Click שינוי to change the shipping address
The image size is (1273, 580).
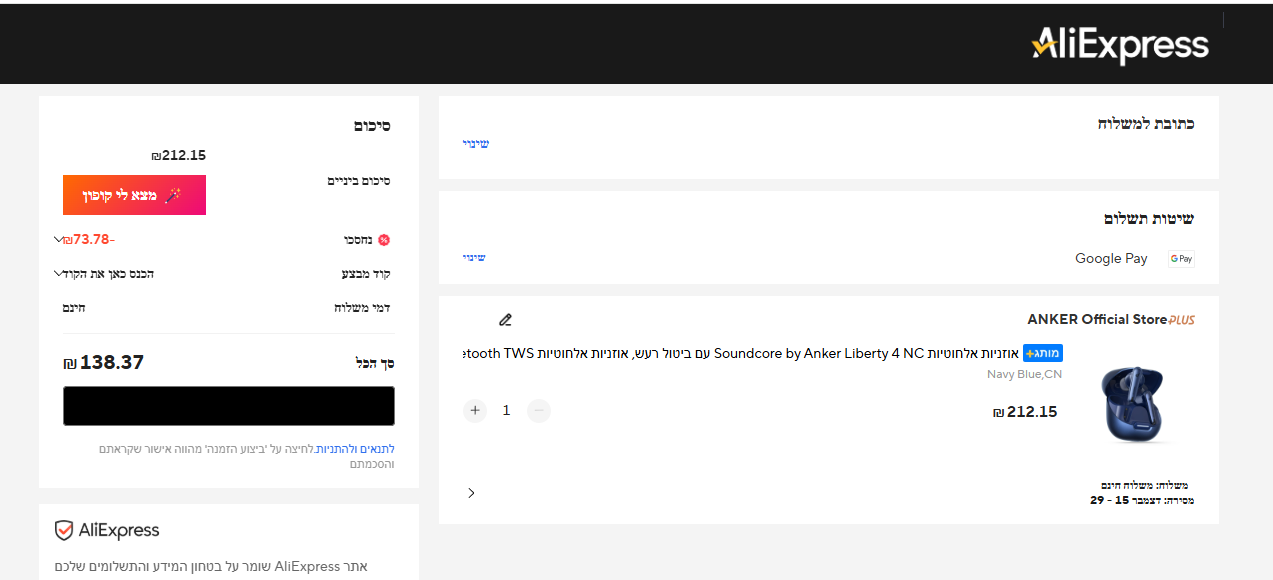475,144
